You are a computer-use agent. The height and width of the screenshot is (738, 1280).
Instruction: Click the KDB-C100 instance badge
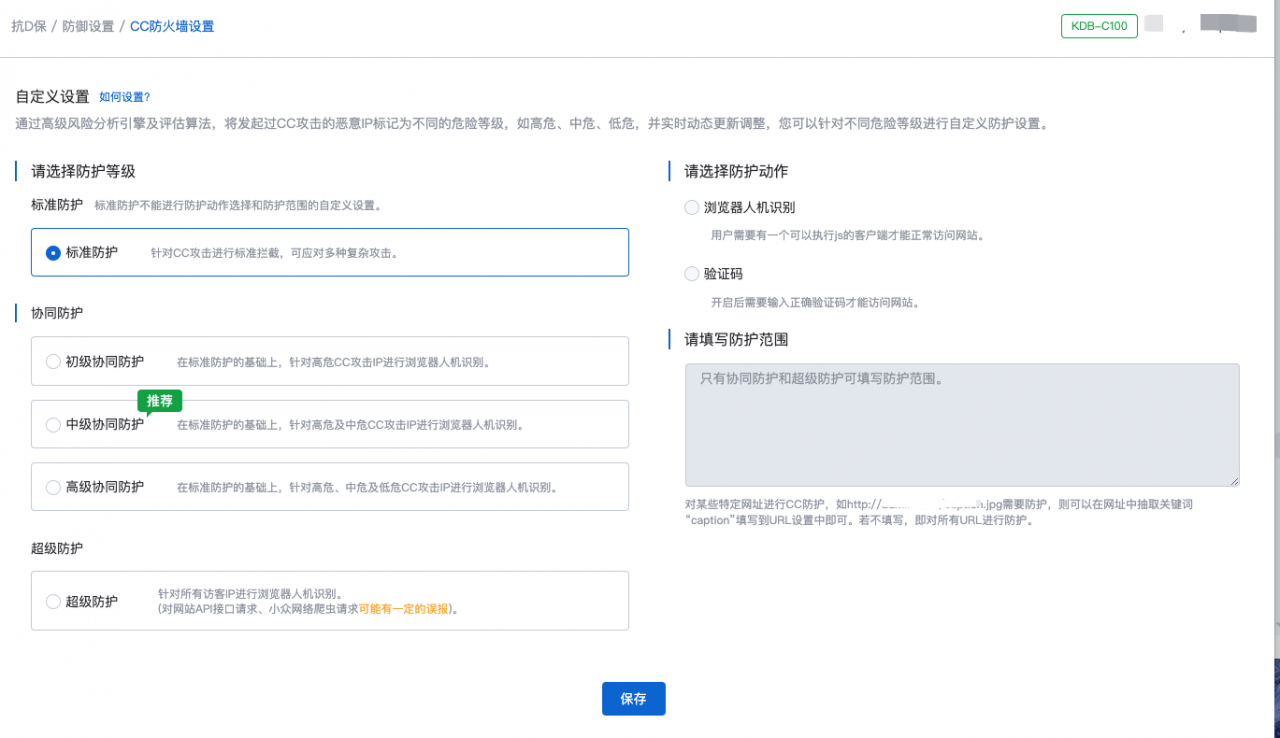pyautogui.click(x=1099, y=26)
